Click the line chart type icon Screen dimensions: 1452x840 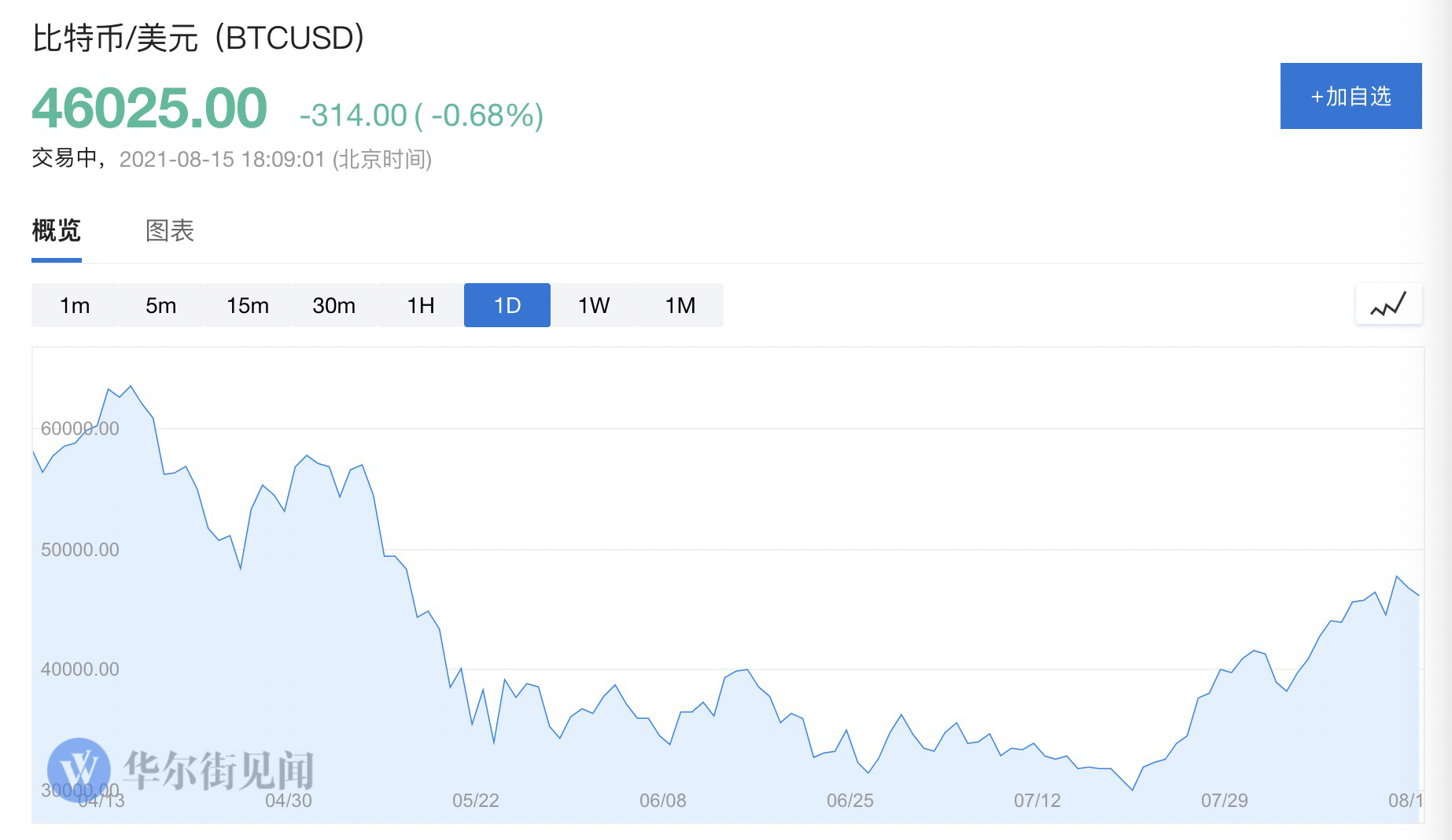tap(1388, 304)
